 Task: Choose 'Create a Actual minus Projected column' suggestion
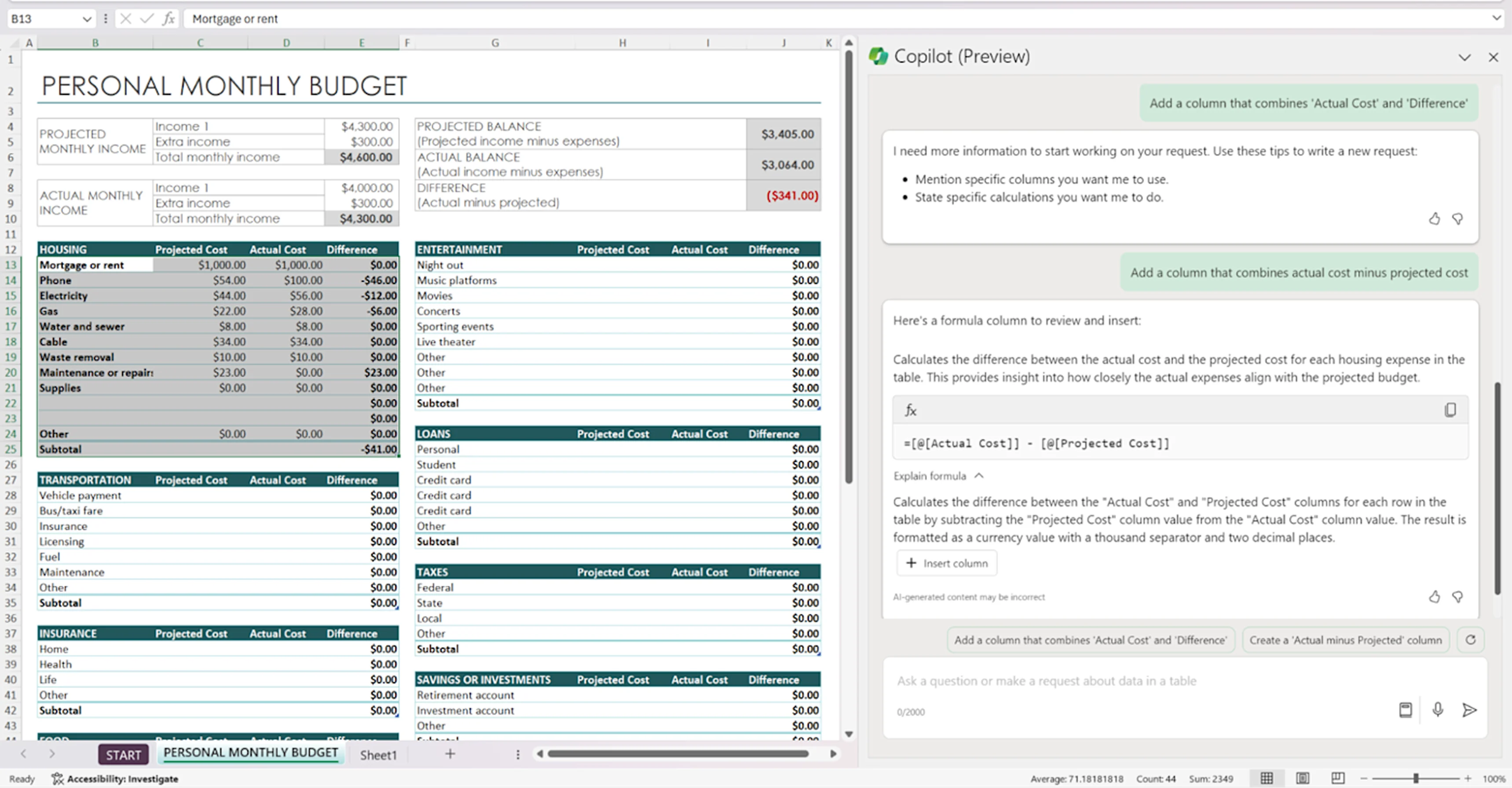click(x=1345, y=640)
